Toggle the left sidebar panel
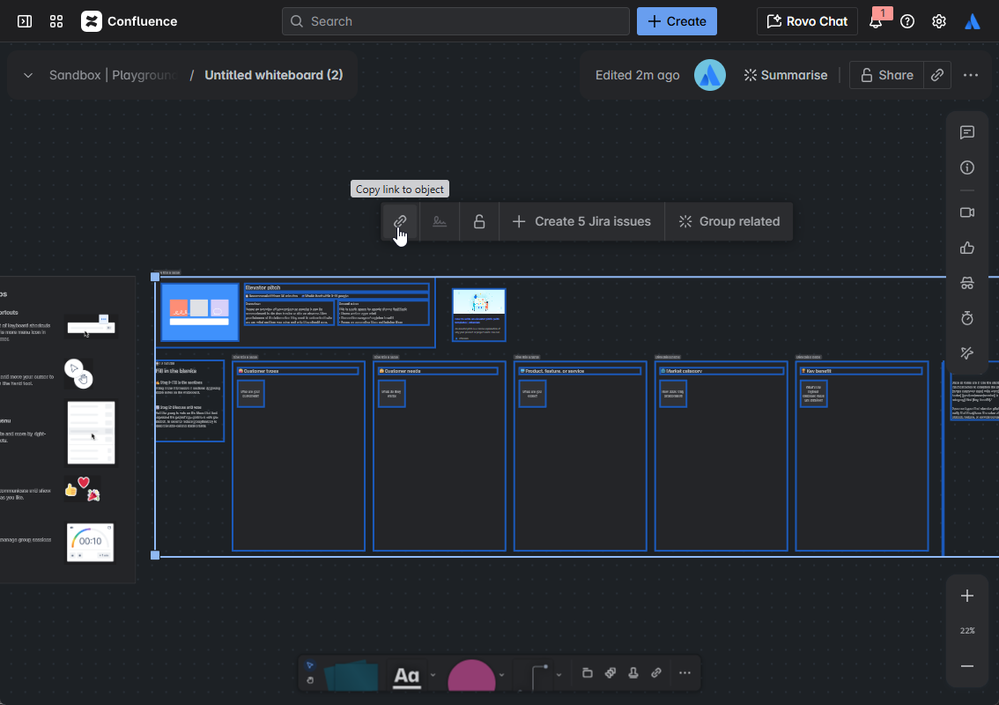The height and width of the screenshot is (705, 999). tap(25, 21)
